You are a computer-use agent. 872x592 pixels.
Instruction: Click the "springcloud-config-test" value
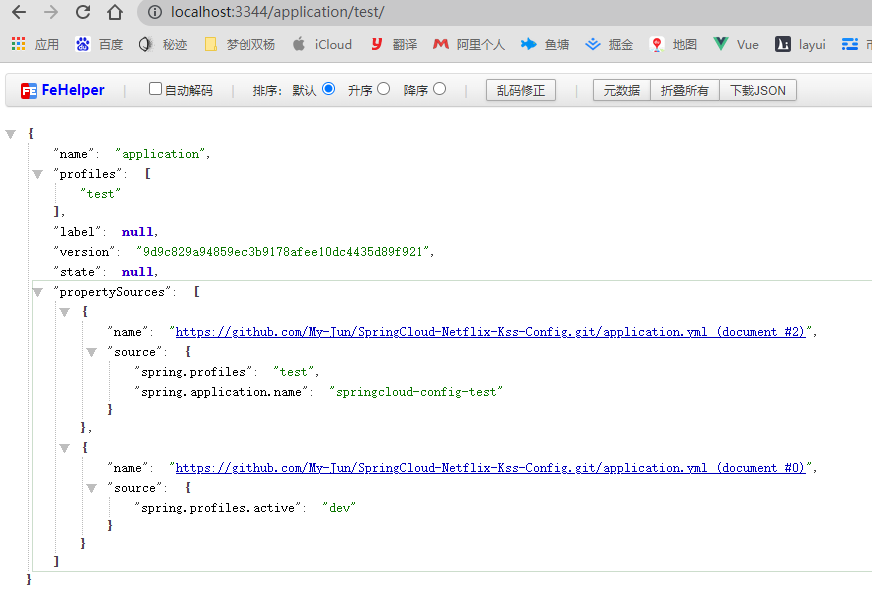click(x=416, y=392)
